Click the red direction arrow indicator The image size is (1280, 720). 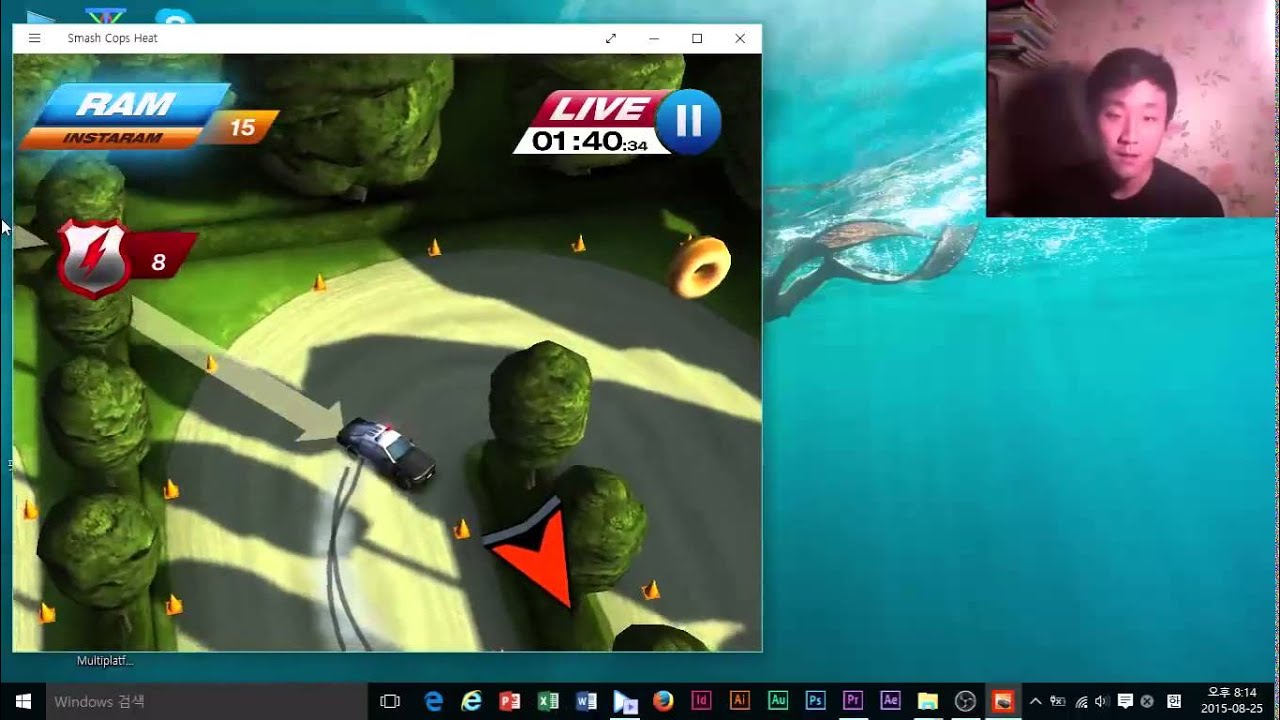pyautogui.click(x=534, y=554)
